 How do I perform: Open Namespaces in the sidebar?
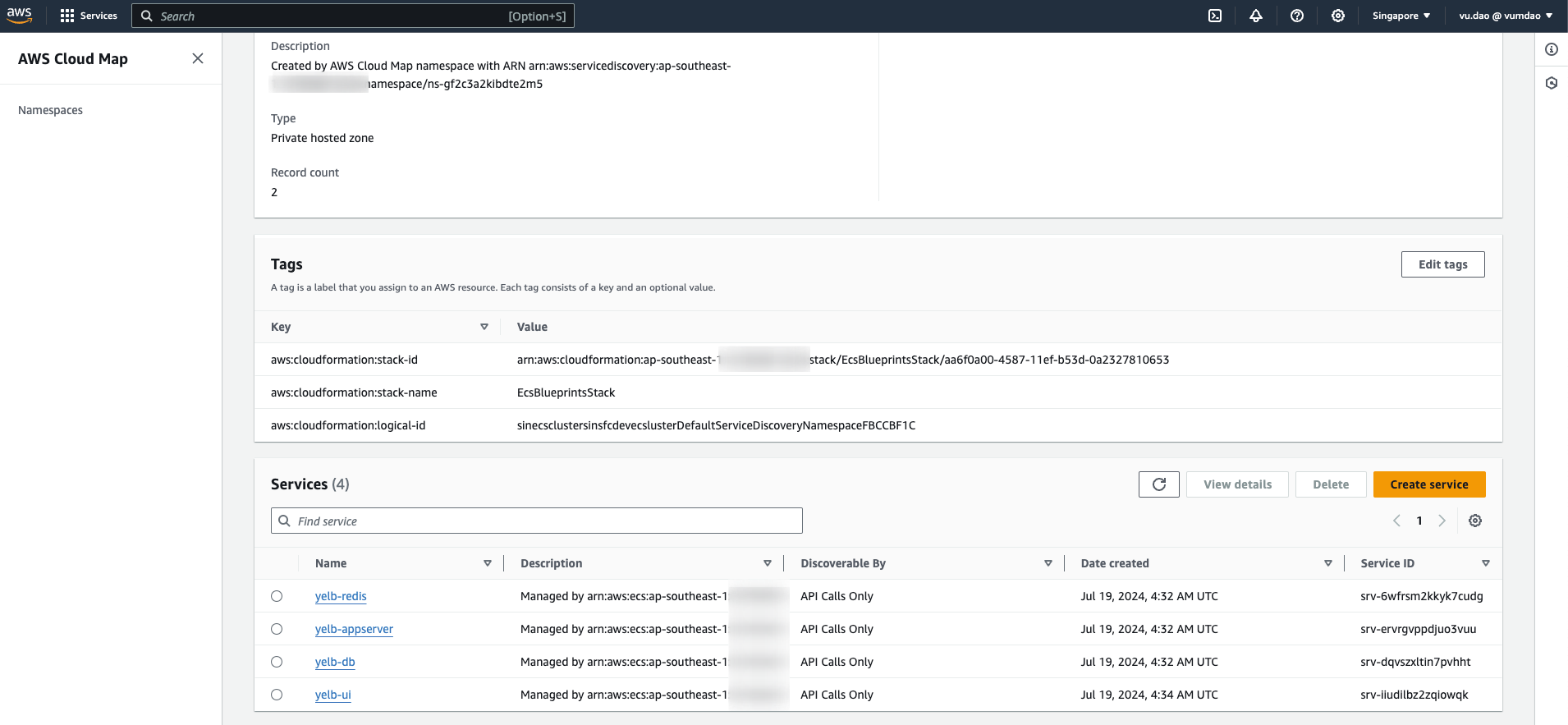point(50,110)
